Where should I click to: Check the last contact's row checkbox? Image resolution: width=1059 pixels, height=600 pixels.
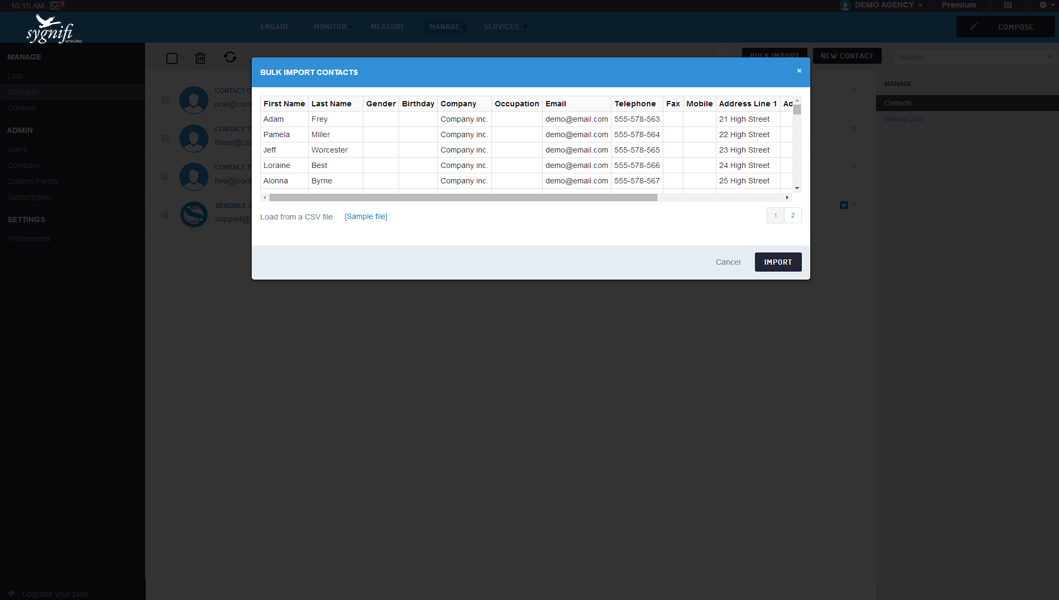click(x=166, y=215)
